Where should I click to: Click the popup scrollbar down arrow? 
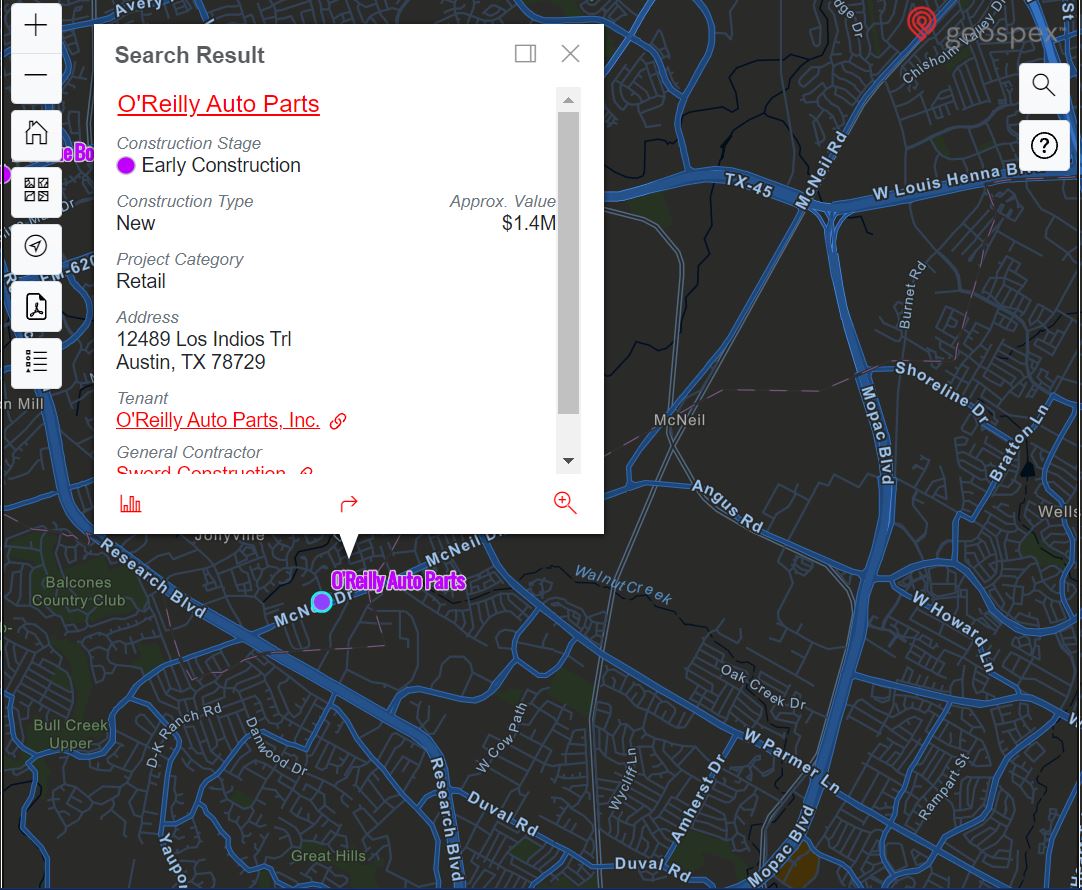568,461
